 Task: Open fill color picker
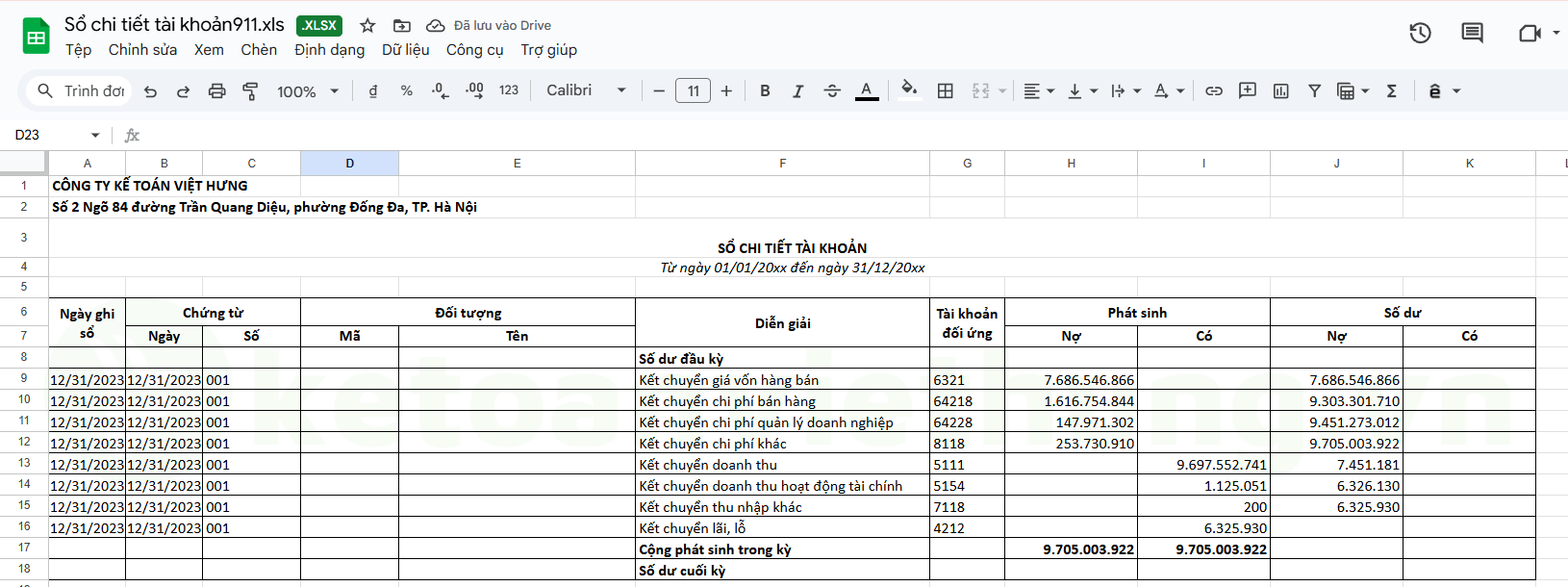[x=909, y=90]
